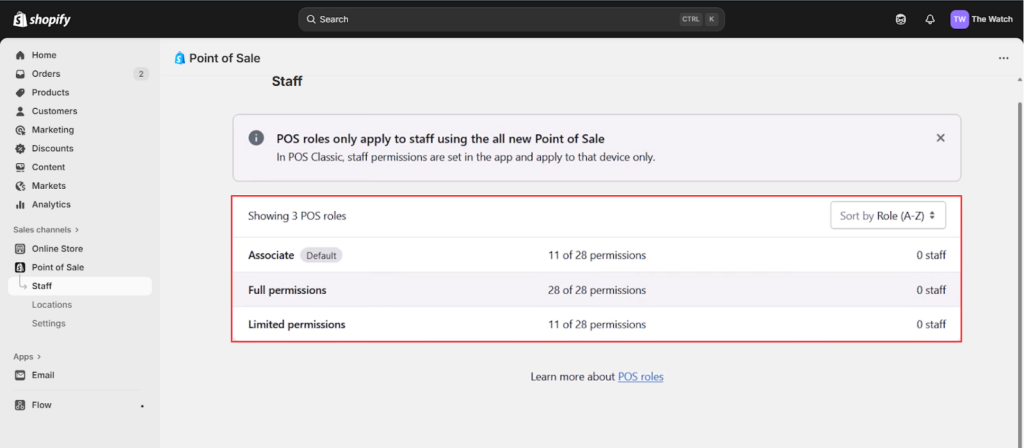Screen dimensions: 1024x448
Task: Click the Sidekick icon beside the bell
Action: click(901, 19)
